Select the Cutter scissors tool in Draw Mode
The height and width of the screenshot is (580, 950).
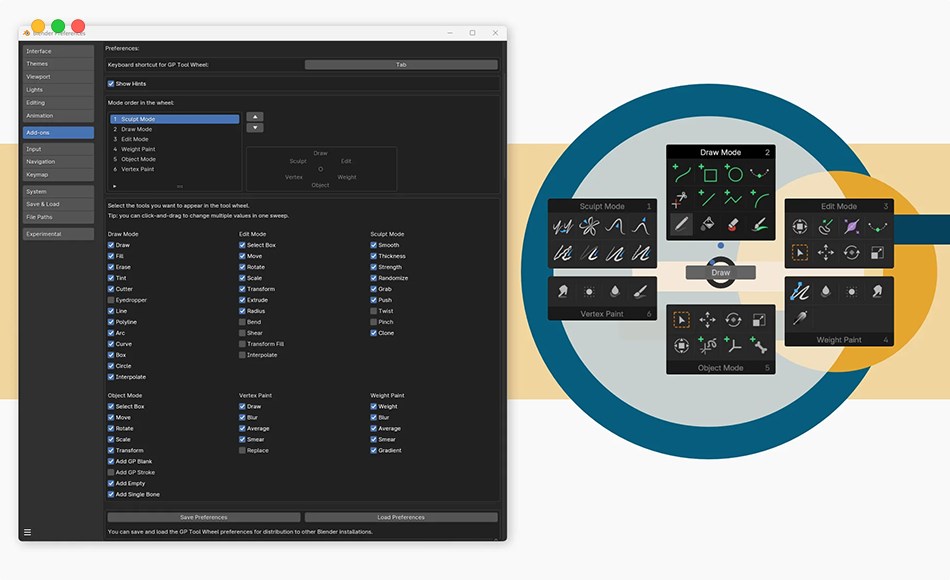[x=682, y=199]
